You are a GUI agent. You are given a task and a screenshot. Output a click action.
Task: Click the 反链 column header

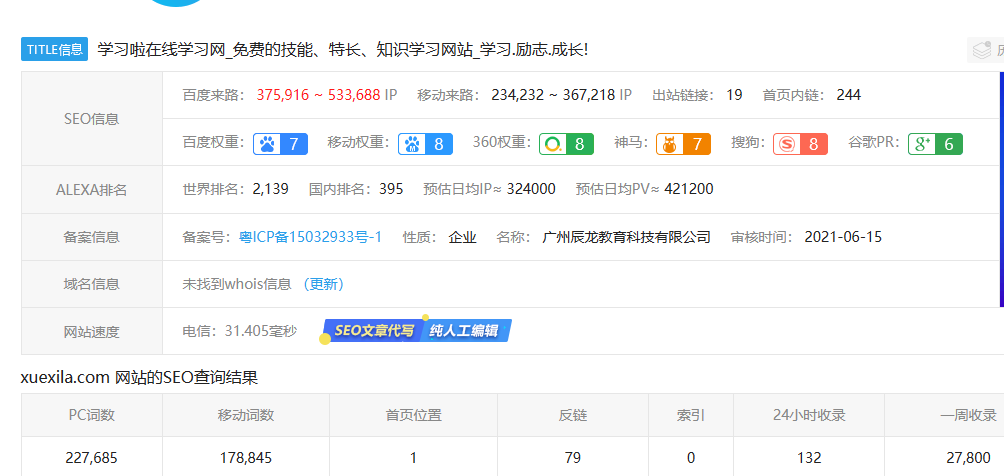pos(573,415)
